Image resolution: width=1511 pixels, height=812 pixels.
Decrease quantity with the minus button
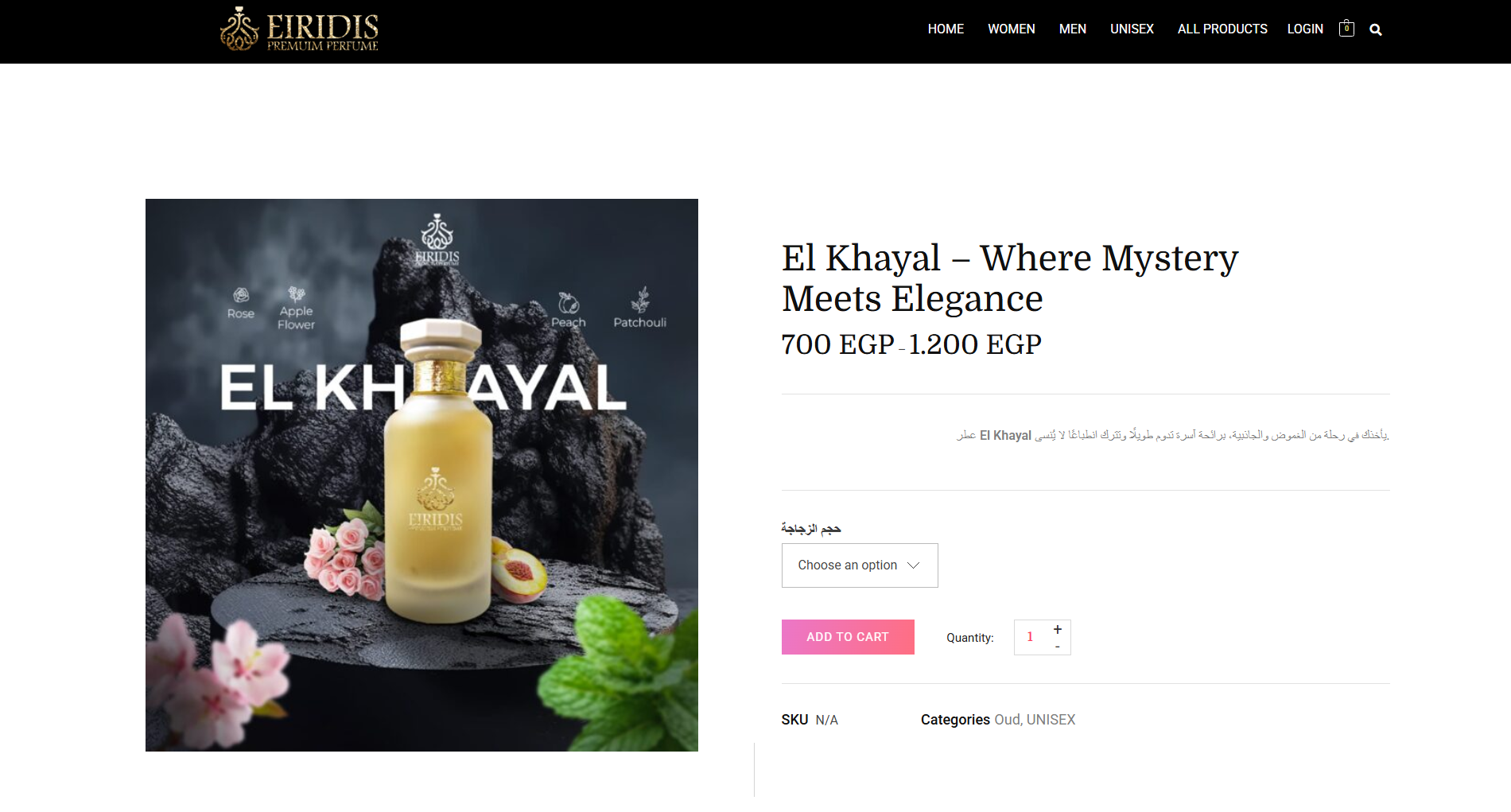[x=1058, y=647]
